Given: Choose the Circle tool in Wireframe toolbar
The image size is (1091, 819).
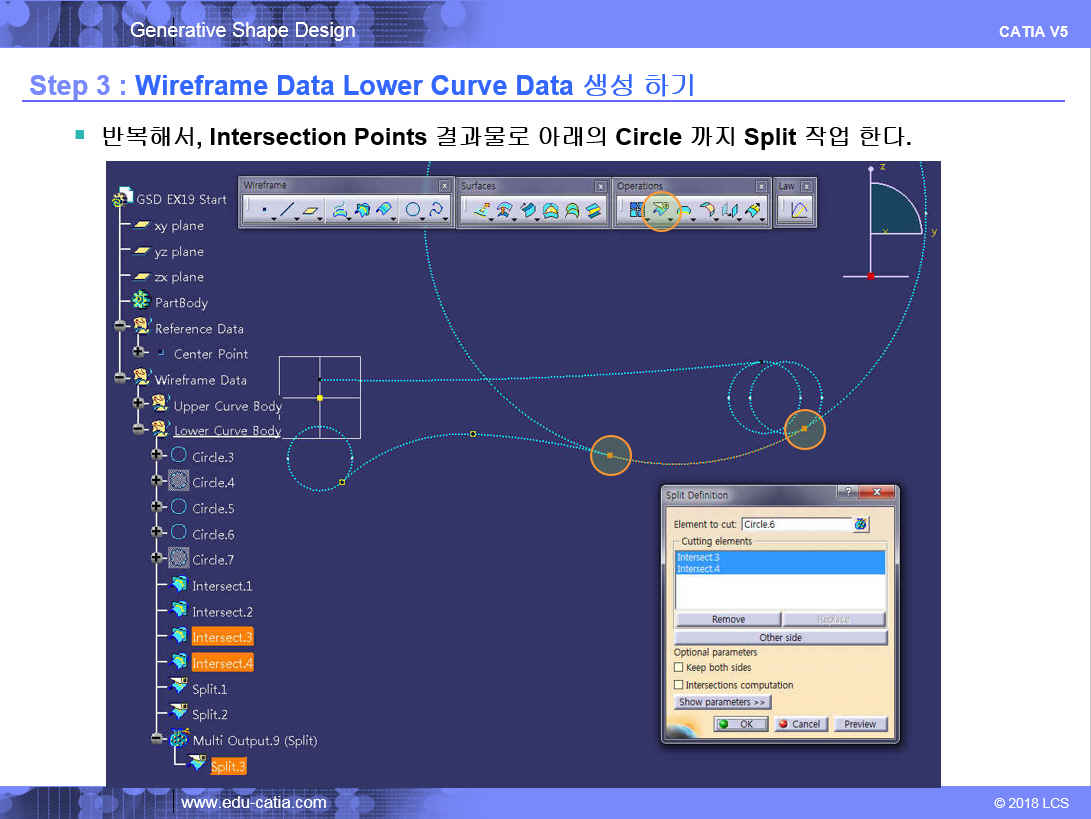Looking at the screenshot, I should [411, 211].
